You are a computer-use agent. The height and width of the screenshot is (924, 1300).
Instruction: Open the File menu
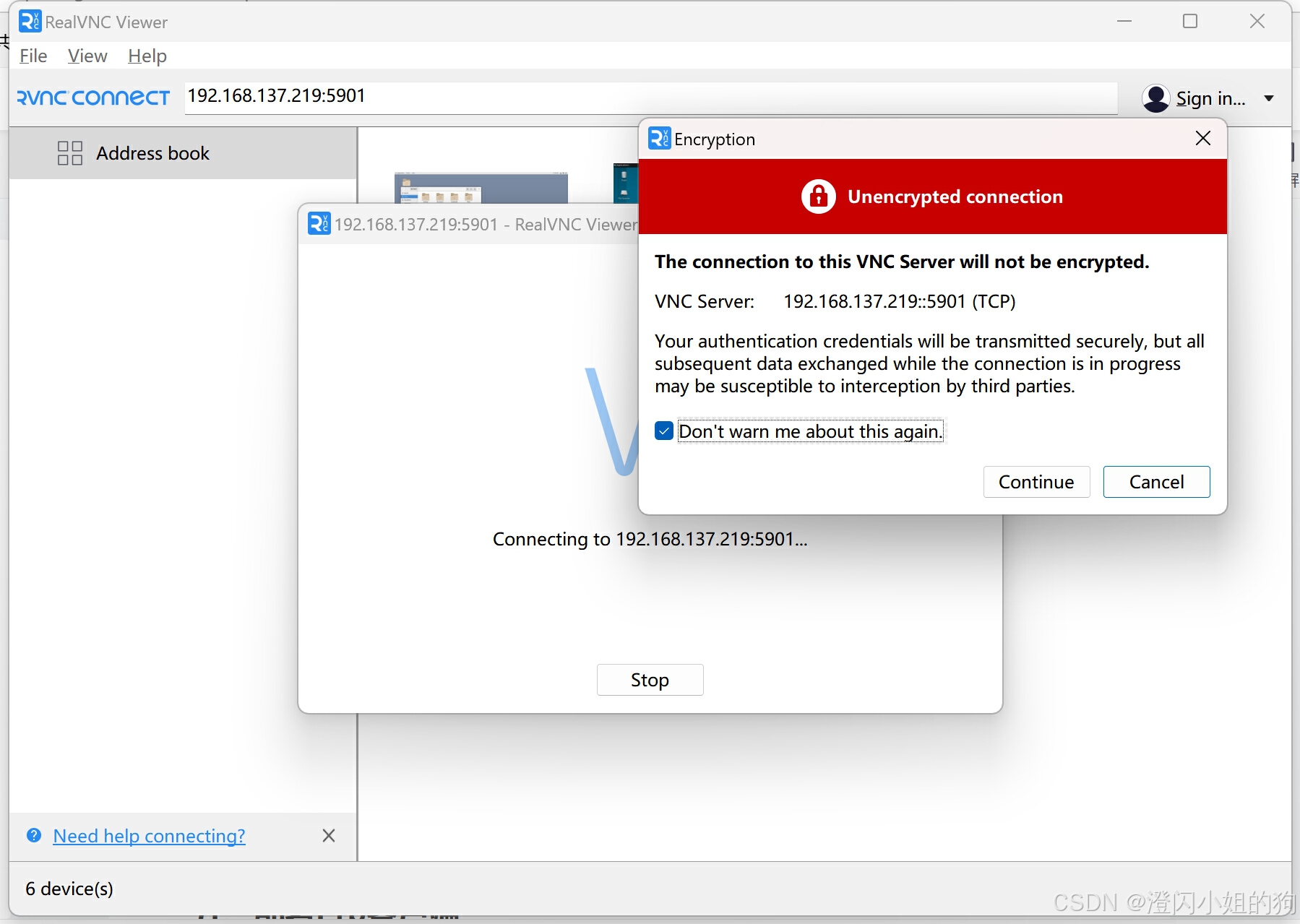33,56
